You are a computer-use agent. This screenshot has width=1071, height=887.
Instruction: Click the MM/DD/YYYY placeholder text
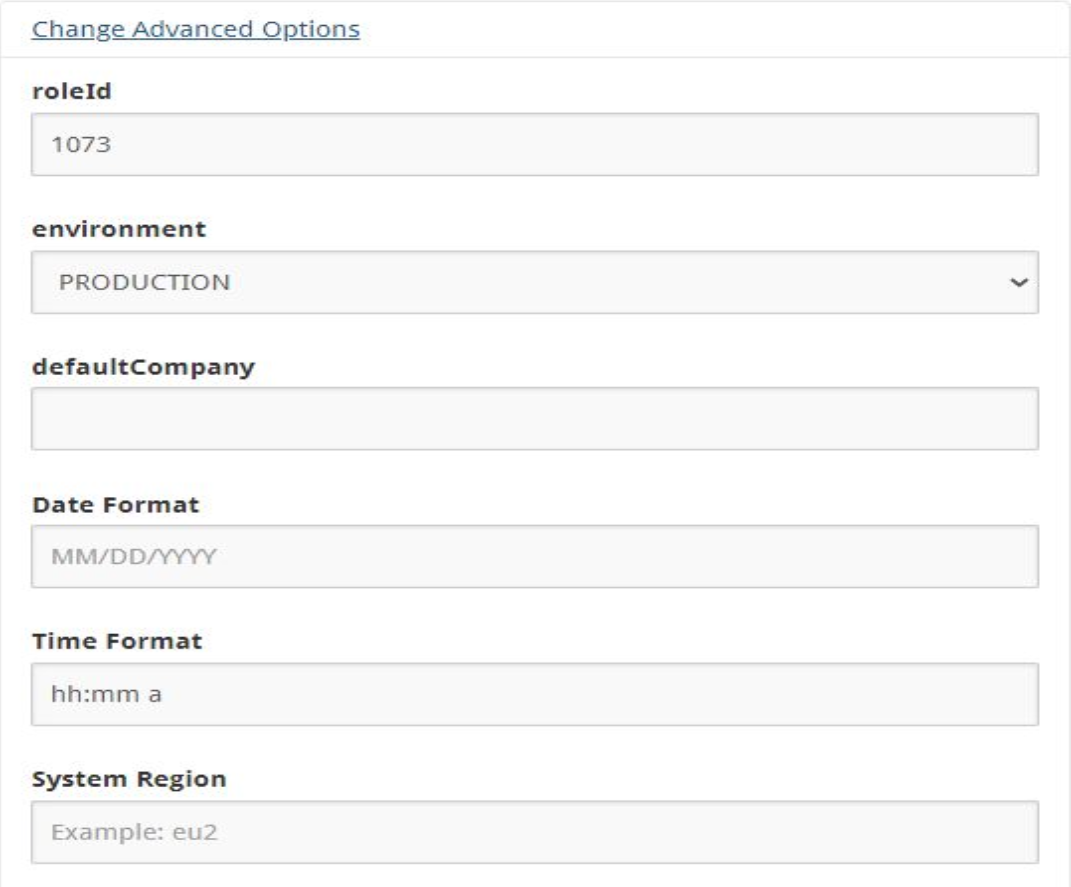134,557
